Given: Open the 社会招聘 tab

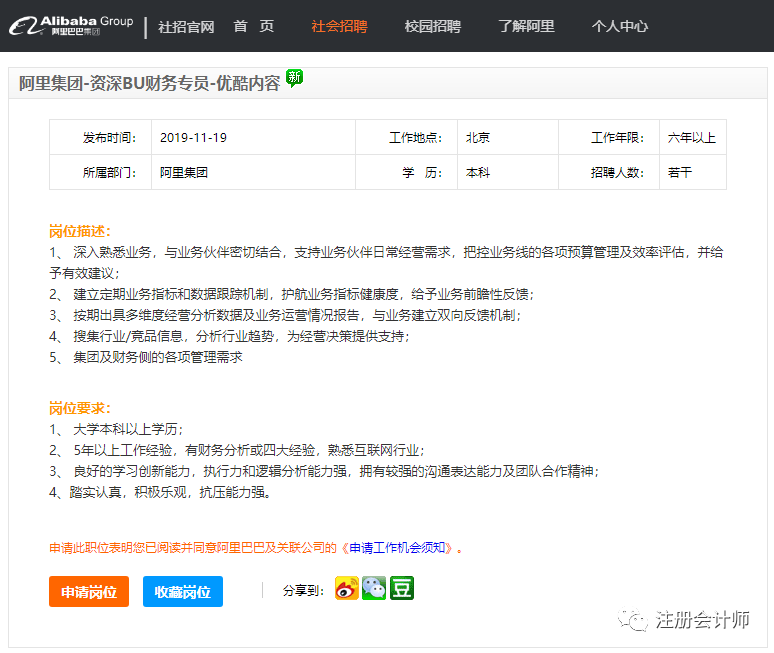Looking at the screenshot, I should (340, 26).
